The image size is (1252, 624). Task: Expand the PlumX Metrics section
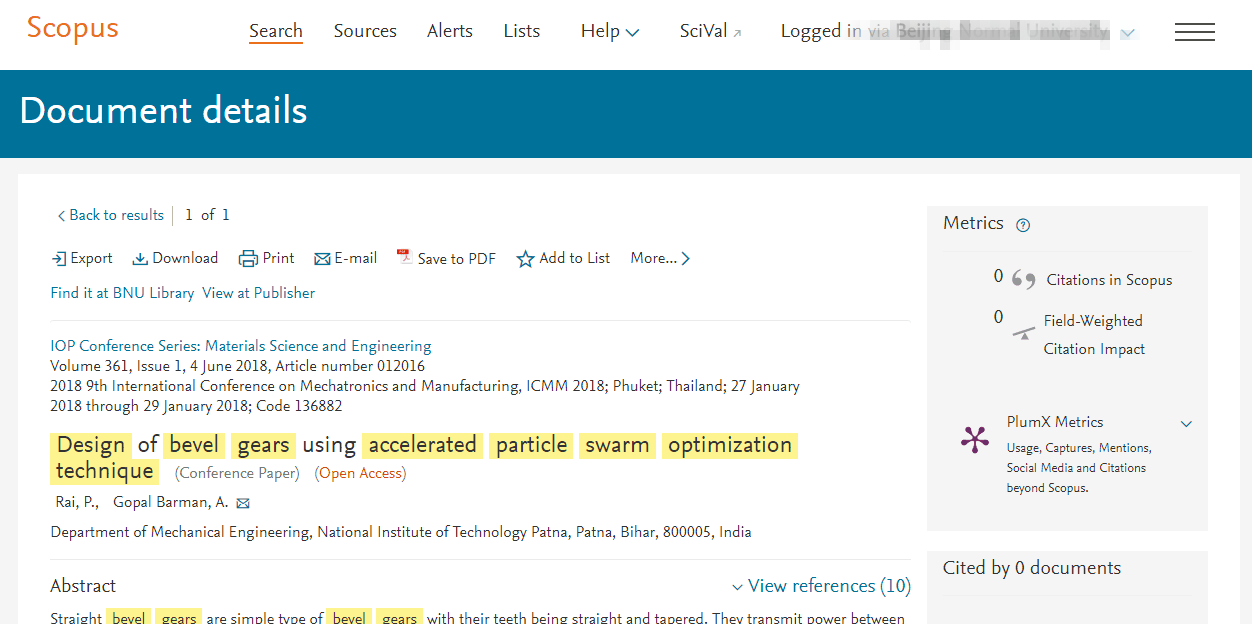[1186, 424]
